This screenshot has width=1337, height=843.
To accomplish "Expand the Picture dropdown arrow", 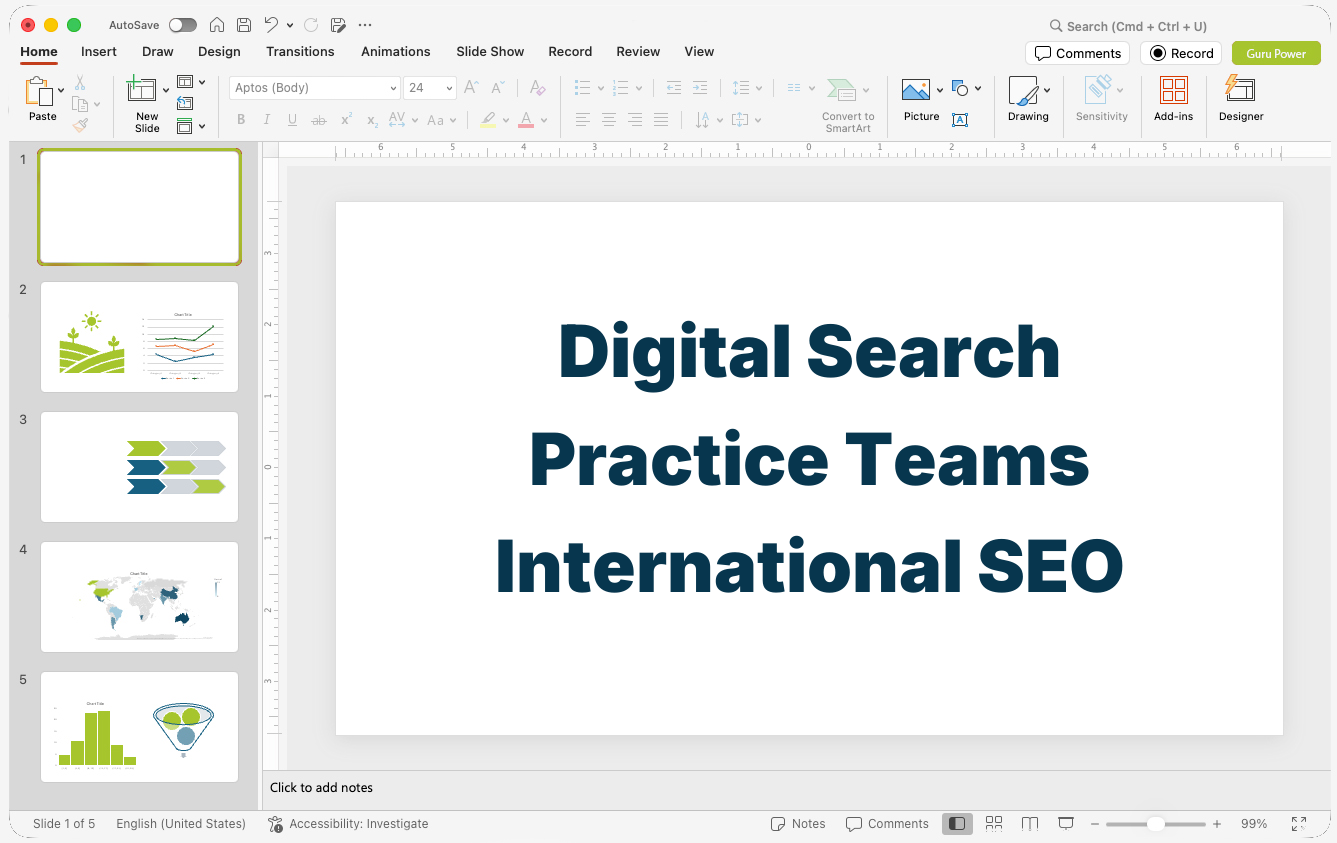I will [940, 90].
